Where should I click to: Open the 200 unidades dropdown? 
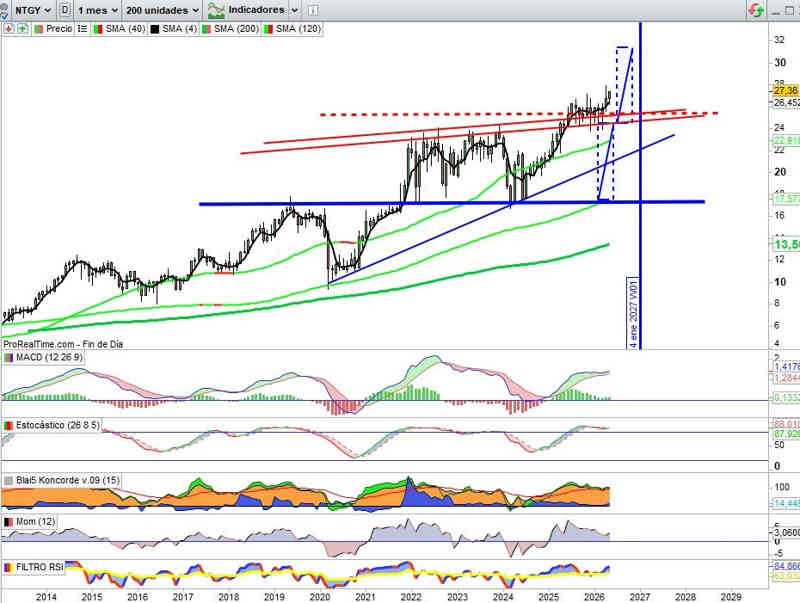(162, 10)
